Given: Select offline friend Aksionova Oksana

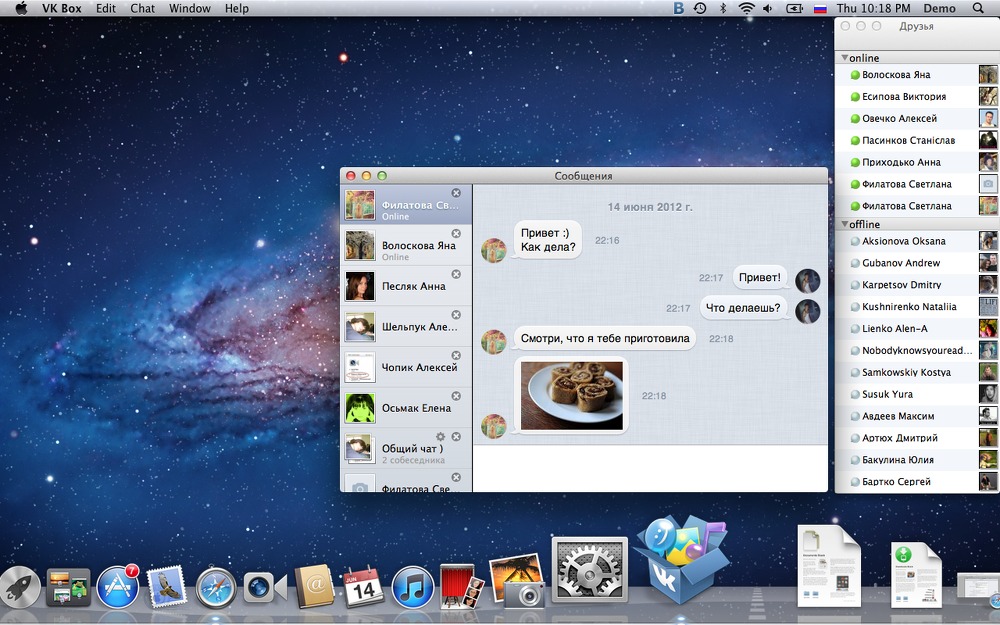Looking at the screenshot, I should point(917,241).
